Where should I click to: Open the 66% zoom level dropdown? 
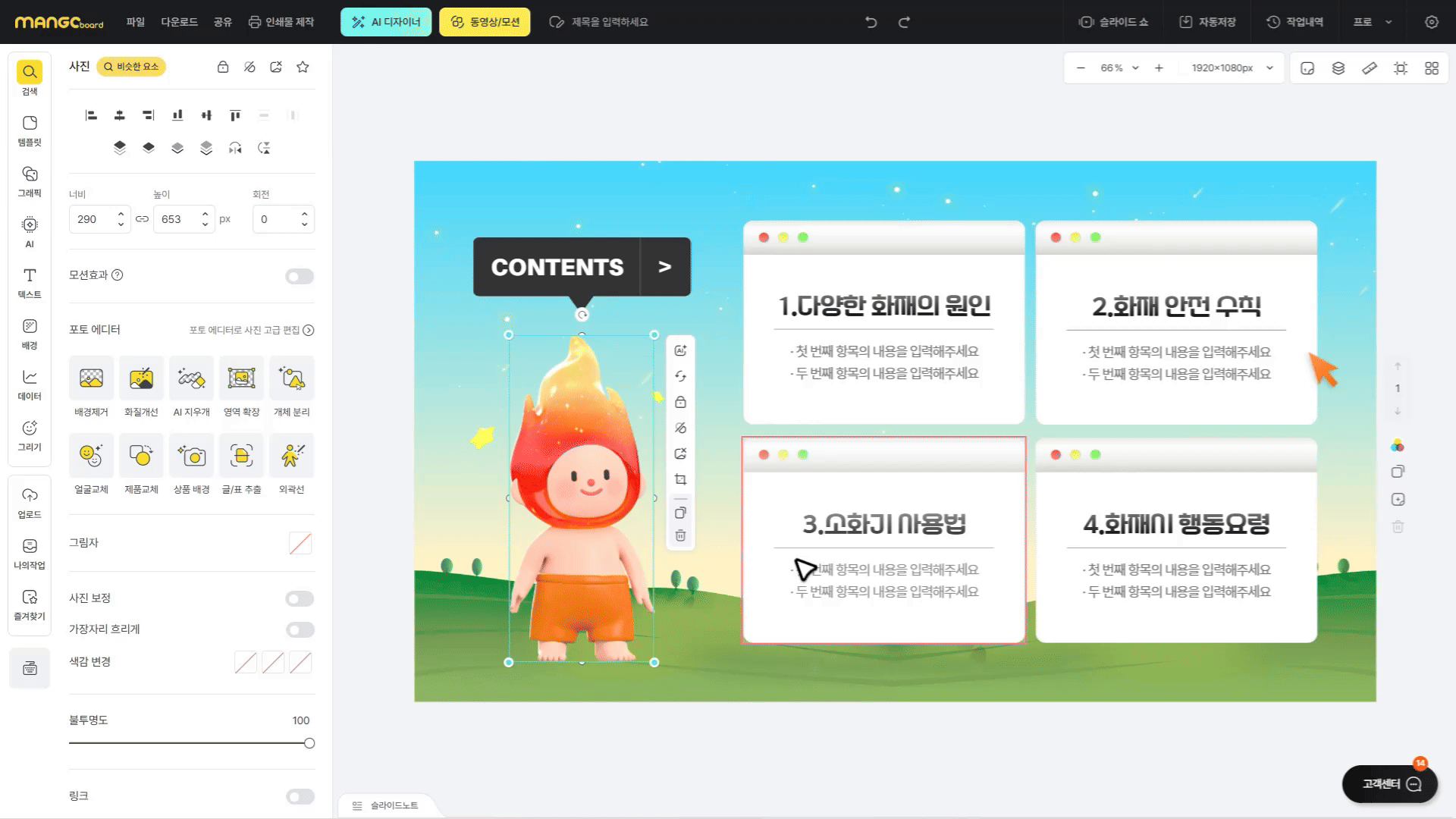[x=1120, y=68]
